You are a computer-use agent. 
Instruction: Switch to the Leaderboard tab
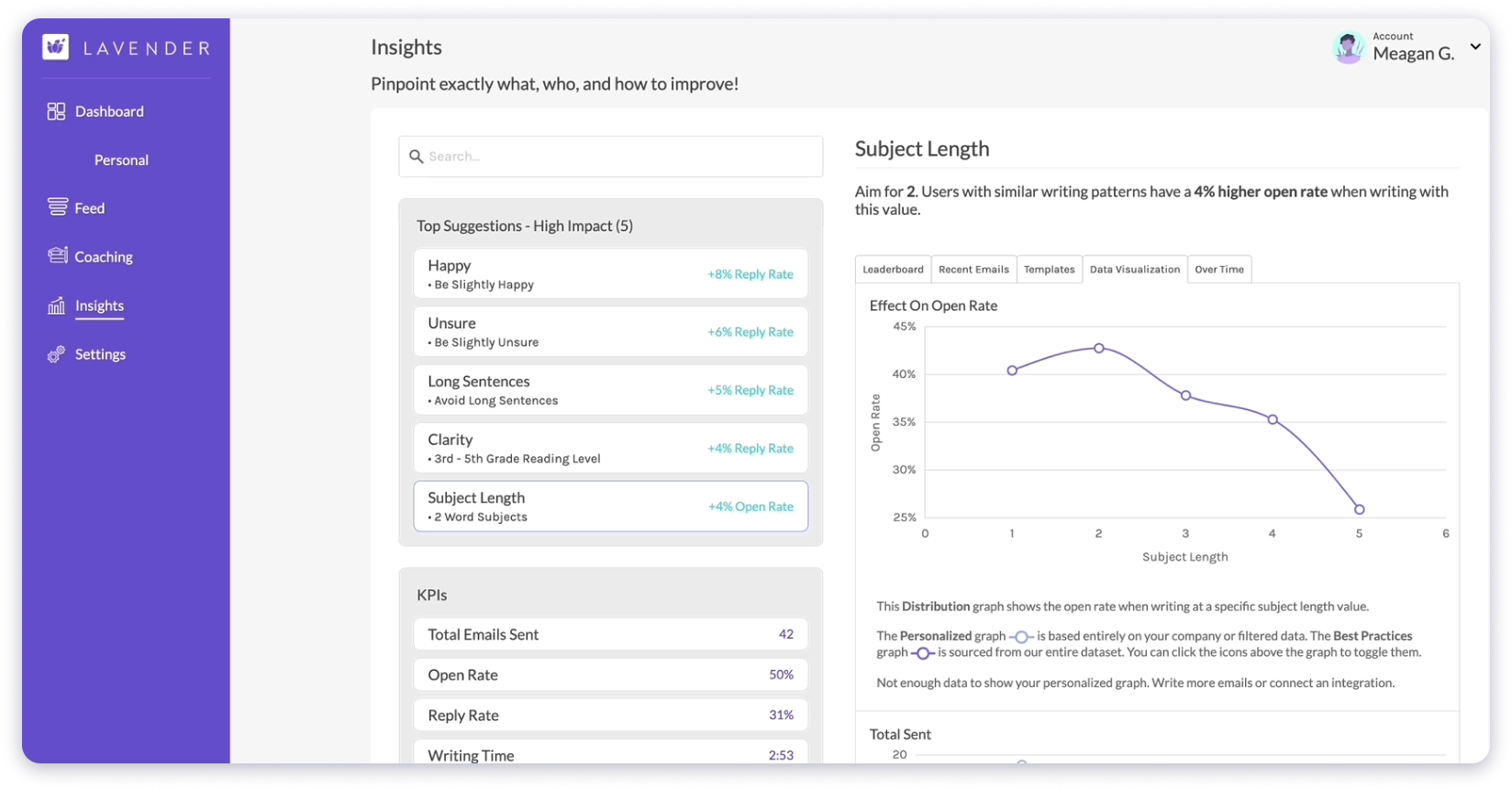(892, 270)
